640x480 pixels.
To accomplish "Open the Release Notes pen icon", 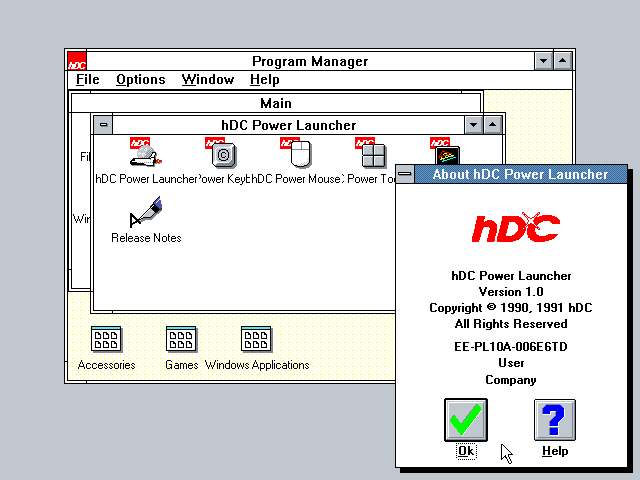I will point(146,212).
